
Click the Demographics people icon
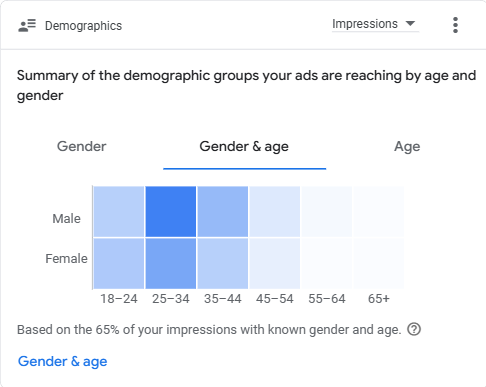[27, 26]
